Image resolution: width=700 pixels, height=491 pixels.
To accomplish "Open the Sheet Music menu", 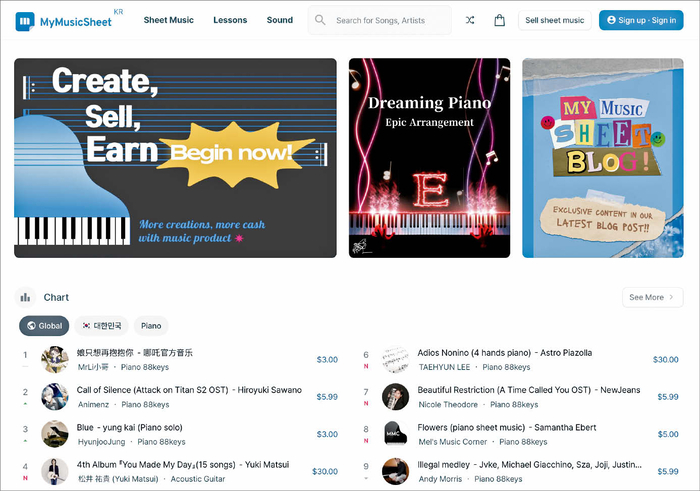I will pos(169,20).
